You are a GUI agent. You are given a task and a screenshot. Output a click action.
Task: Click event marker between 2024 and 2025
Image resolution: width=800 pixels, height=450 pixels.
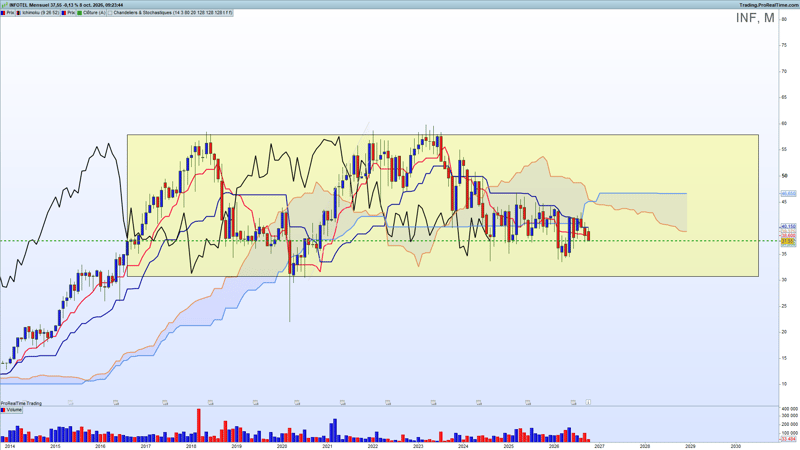point(479,403)
